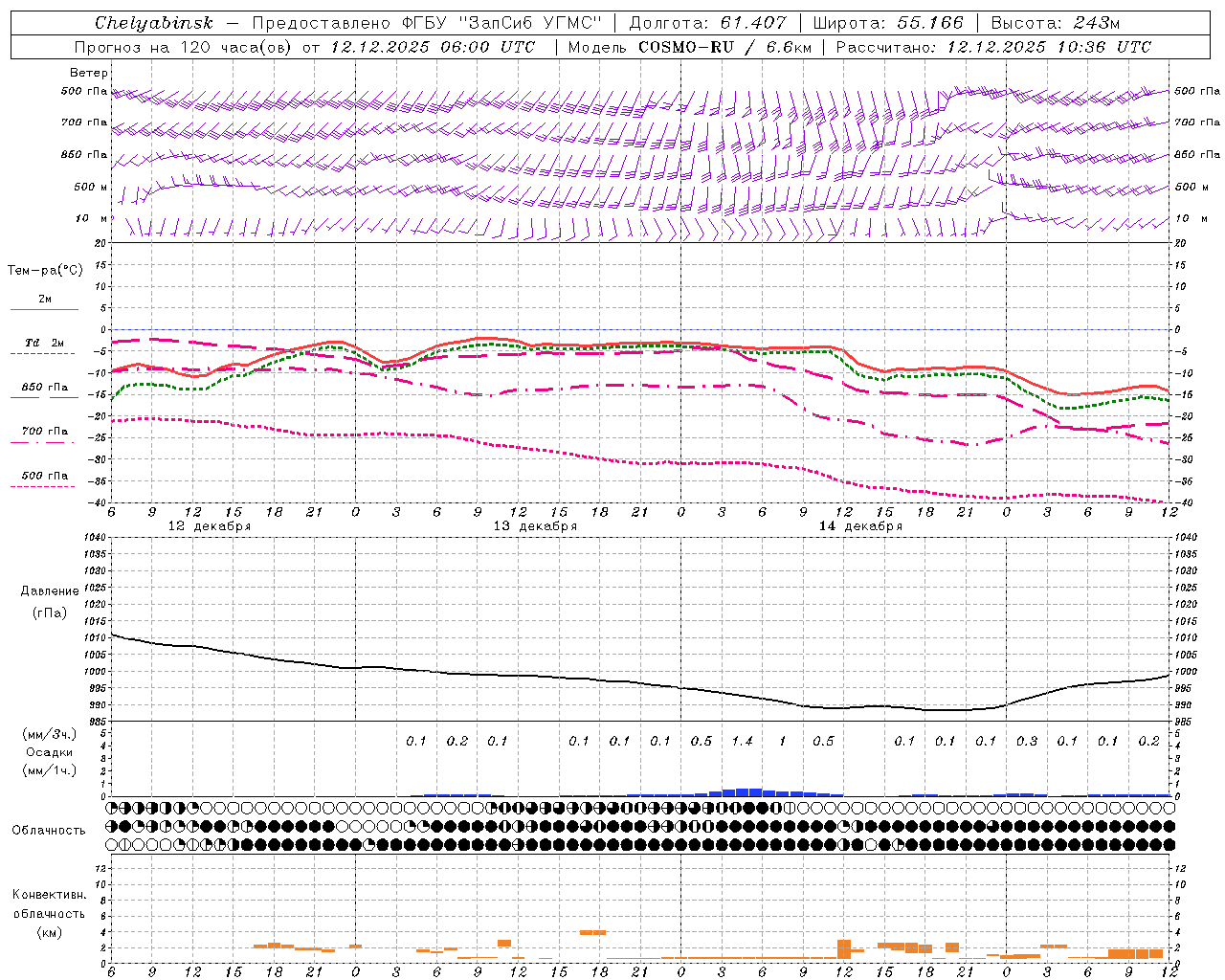This screenshot has height=980, width=1225.
Task: Click the '13 декабря' date label
Action: pyautogui.click(x=535, y=526)
